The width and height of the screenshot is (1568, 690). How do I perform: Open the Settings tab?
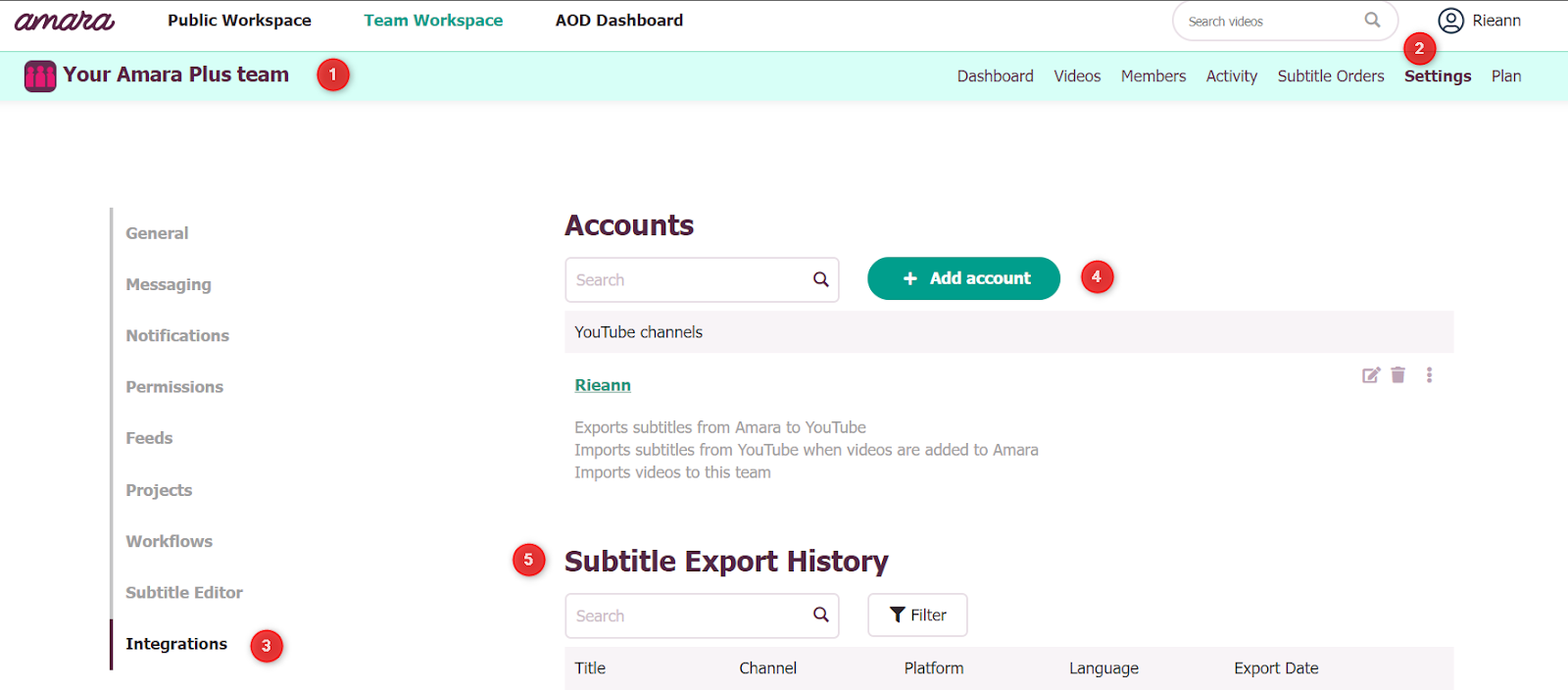[1438, 76]
